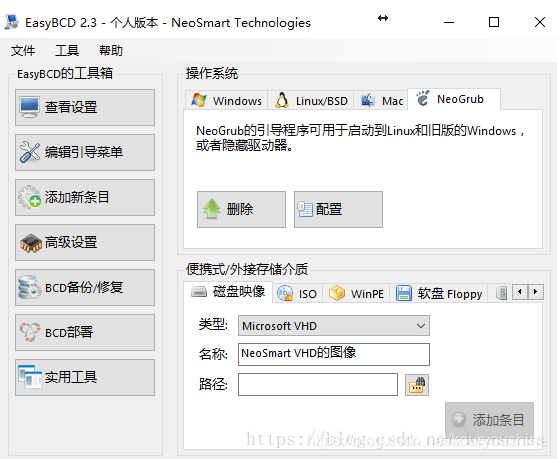557x459 pixels.
Task: Click the gear-plus icon beside 添加新条目
Action: pos(29,197)
